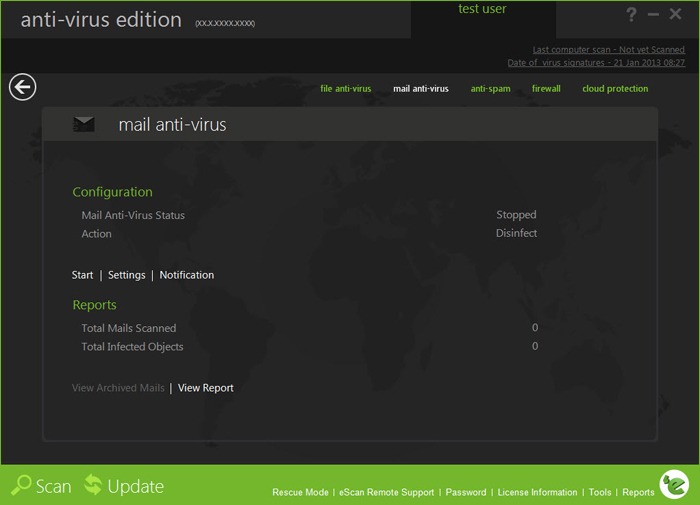The width and height of the screenshot is (700, 505).
Task: Open Rescue Mode
Action: (300, 492)
